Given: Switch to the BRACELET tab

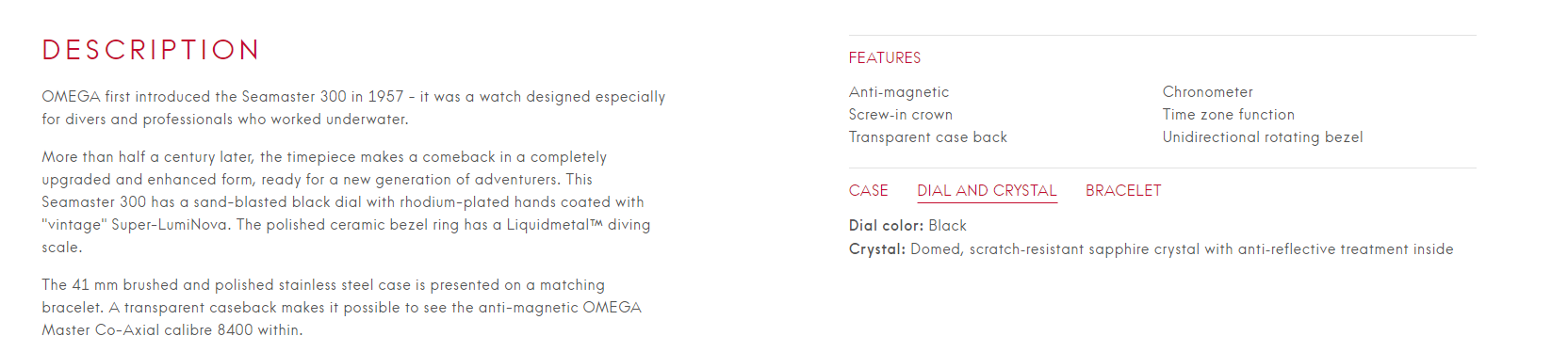Looking at the screenshot, I should 1123,190.
